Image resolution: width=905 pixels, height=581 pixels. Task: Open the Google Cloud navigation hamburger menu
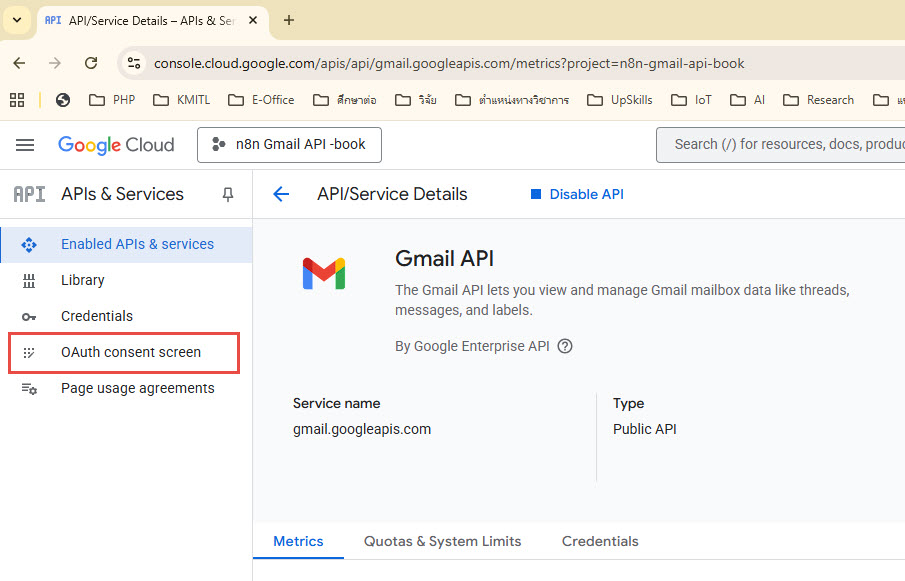point(25,145)
